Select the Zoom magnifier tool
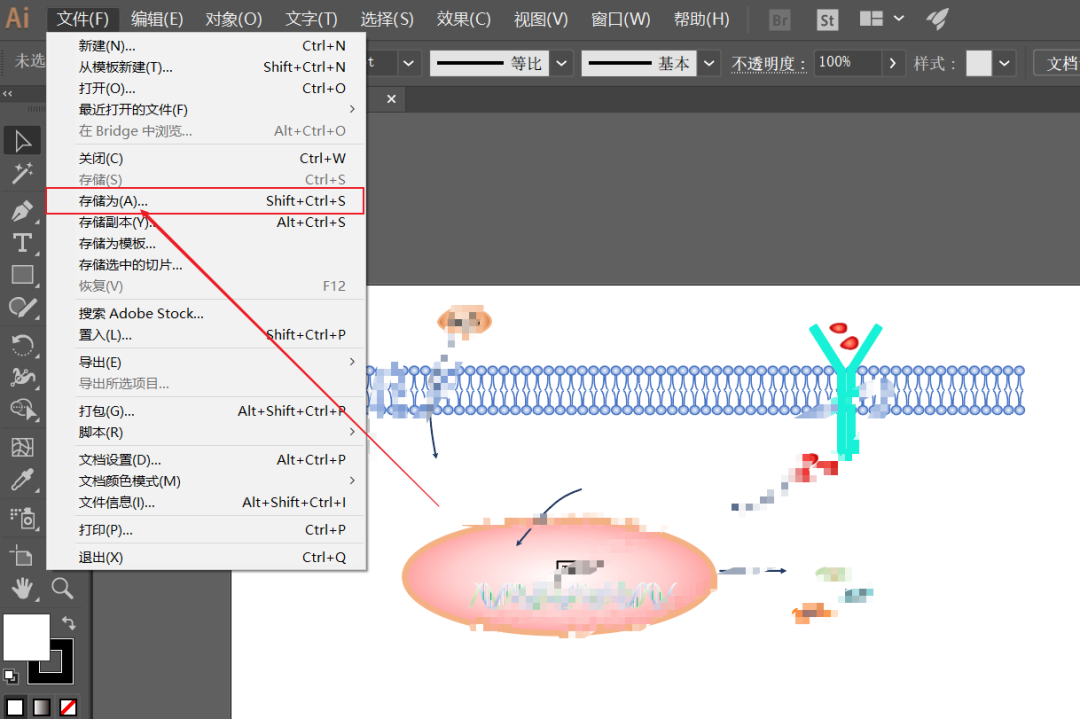 click(62, 588)
